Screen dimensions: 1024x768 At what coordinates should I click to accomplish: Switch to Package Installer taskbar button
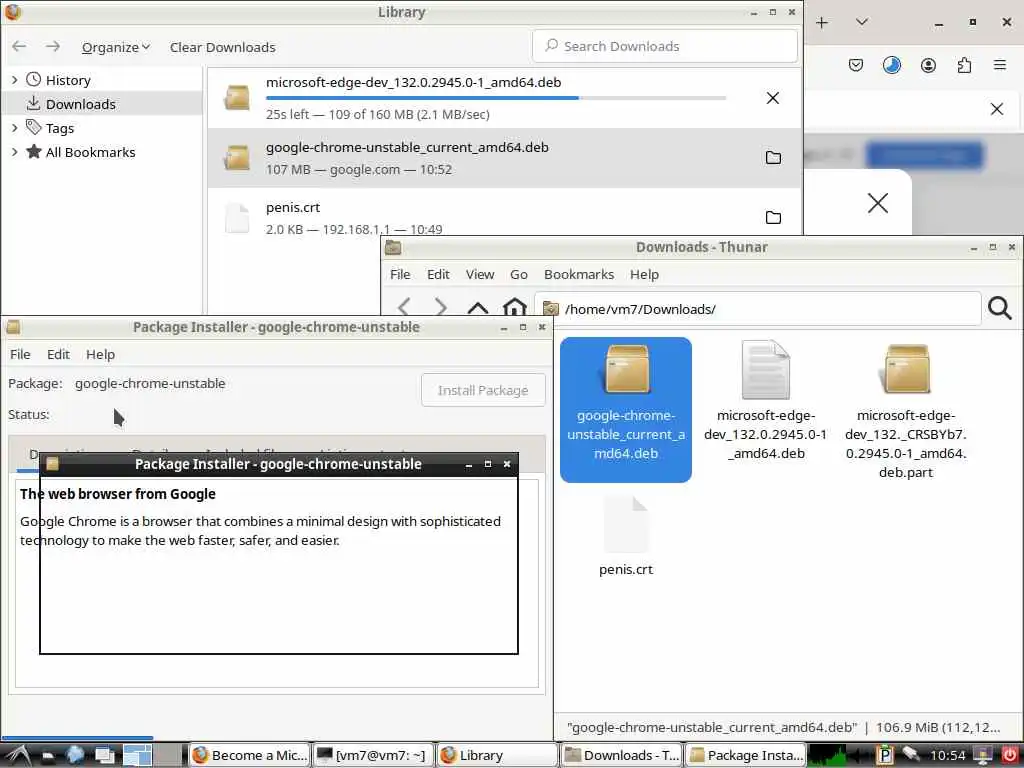coord(745,756)
